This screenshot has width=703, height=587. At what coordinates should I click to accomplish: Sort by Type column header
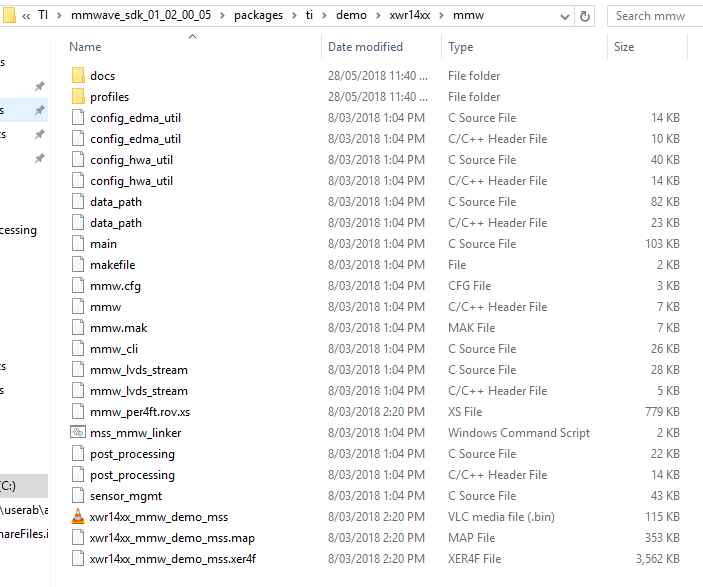click(460, 47)
